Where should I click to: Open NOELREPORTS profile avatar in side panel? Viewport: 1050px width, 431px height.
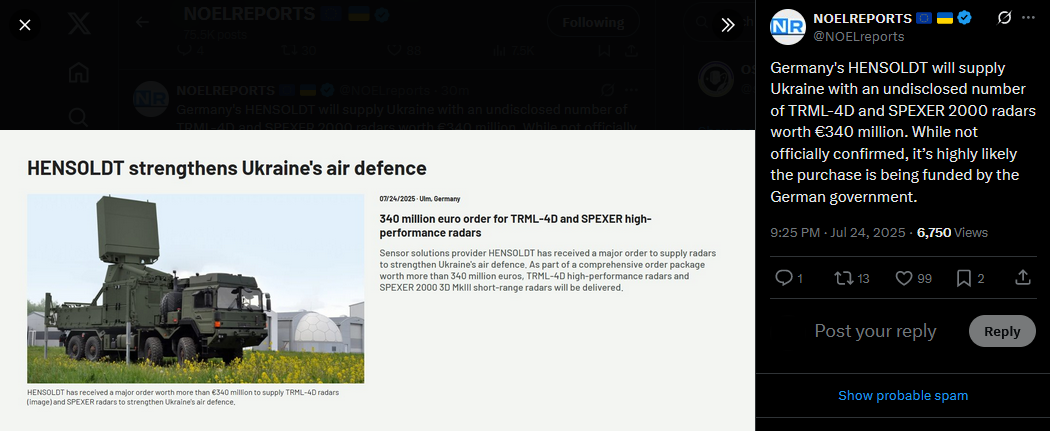(788, 27)
